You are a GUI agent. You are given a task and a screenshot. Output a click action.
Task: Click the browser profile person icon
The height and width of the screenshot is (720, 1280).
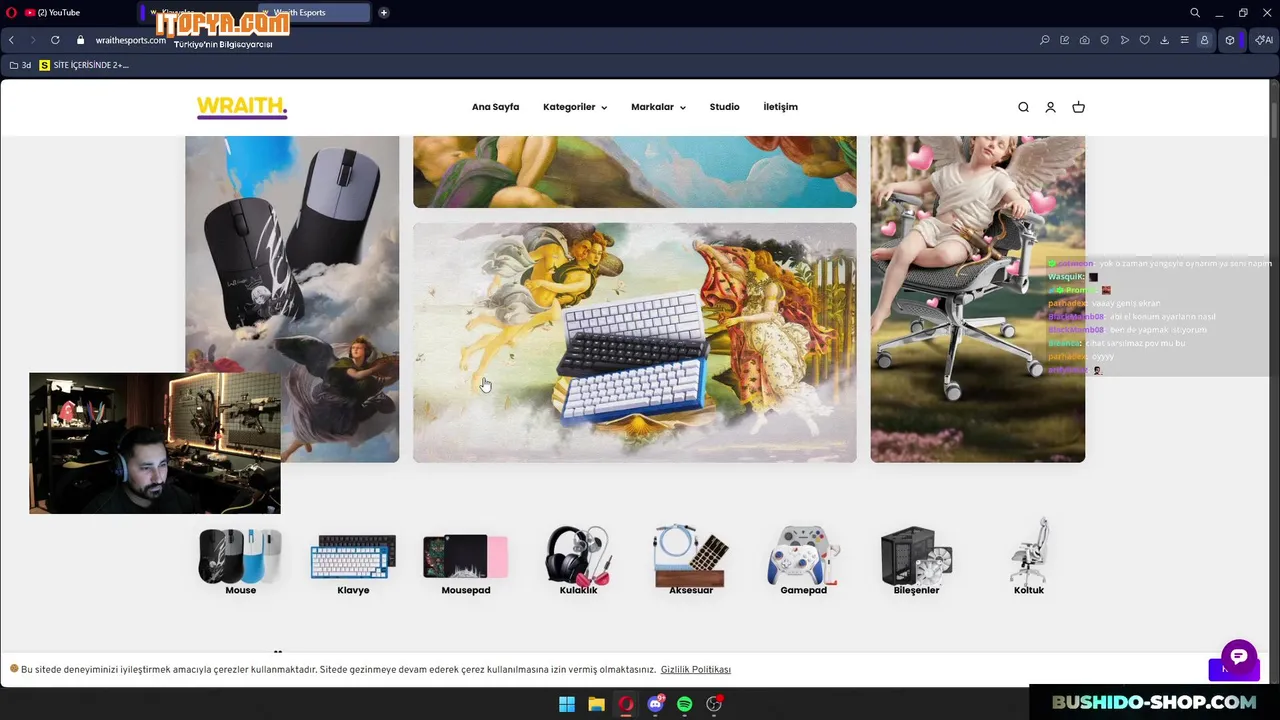(x=1205, y=40)
